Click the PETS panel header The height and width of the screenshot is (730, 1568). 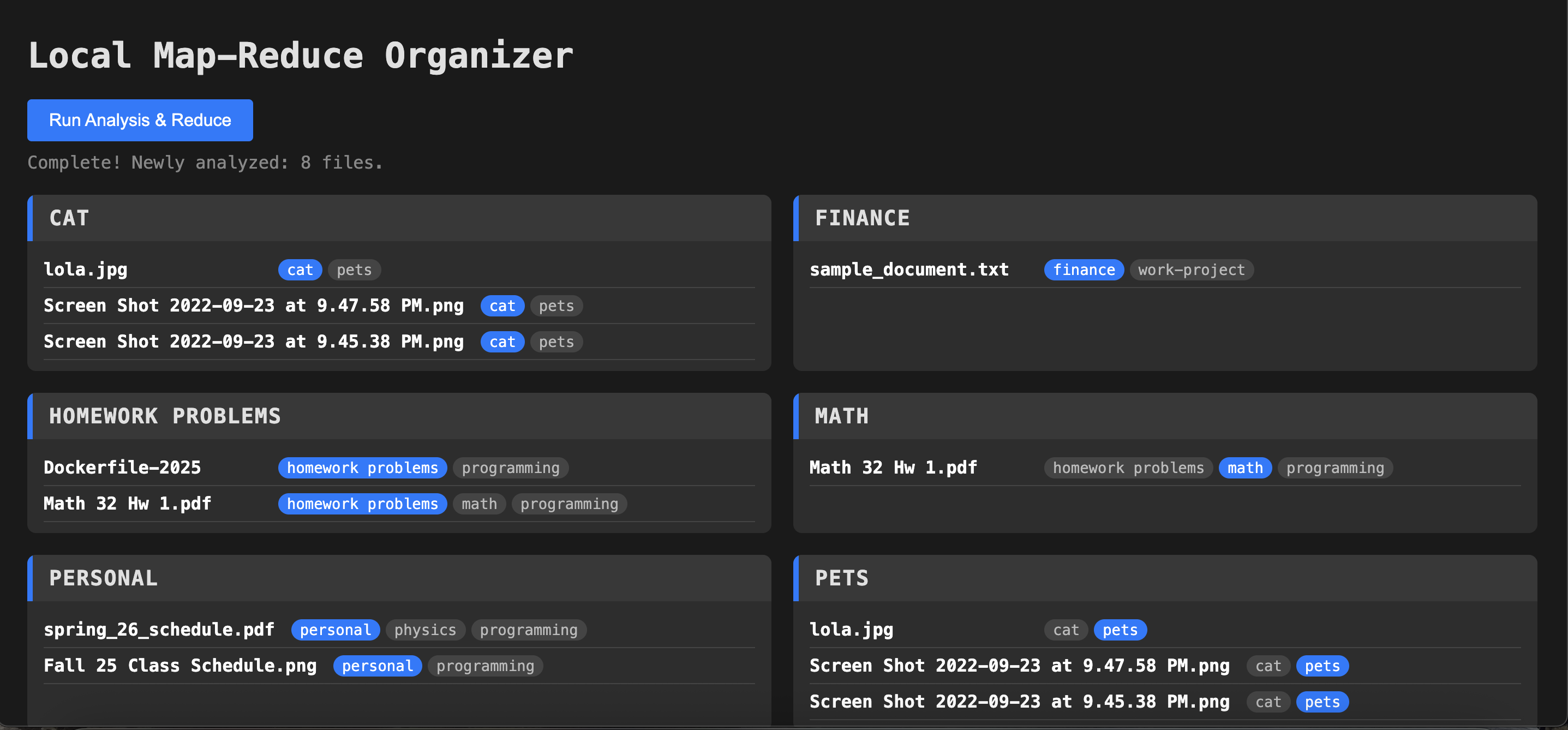(841, 578)
